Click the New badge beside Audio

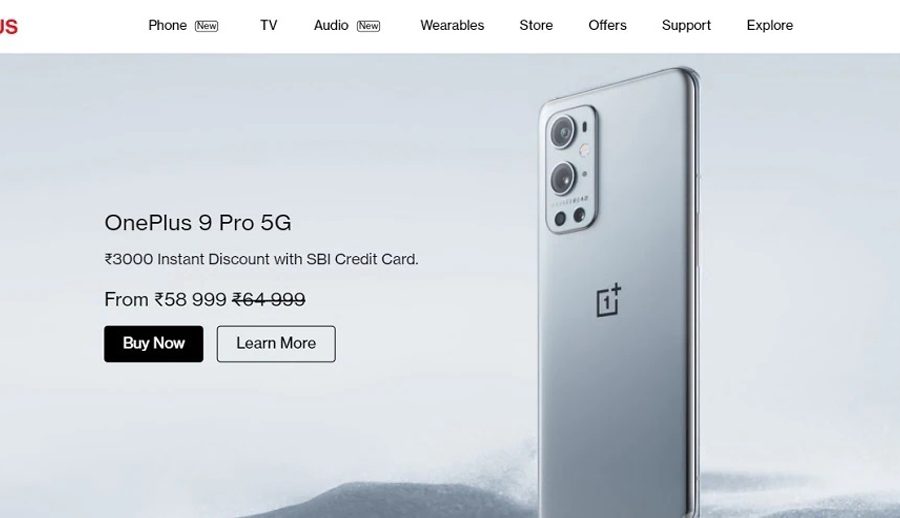click(x=368, y=26)
